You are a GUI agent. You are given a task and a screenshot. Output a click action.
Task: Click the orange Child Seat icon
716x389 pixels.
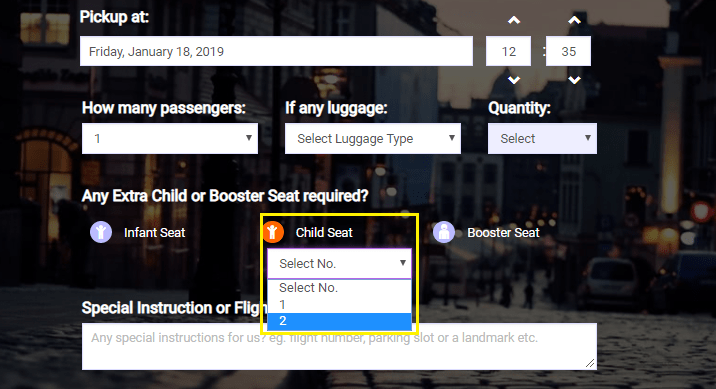(273, 232)
